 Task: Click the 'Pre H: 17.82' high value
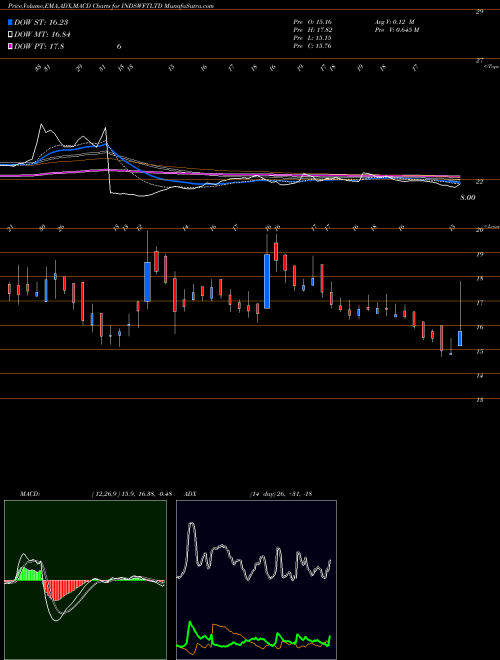(x=313, y=30)
